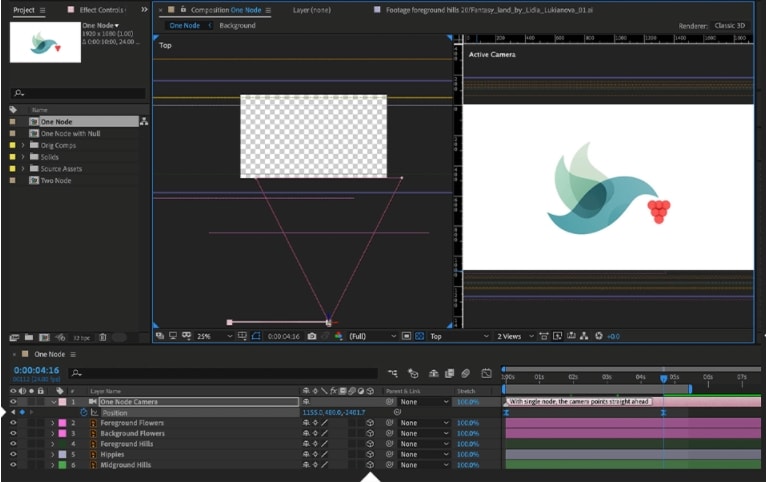This screenshot has width=766, height=482.
Task: Click the grid and guide options icon
Action: click(242, 336)
